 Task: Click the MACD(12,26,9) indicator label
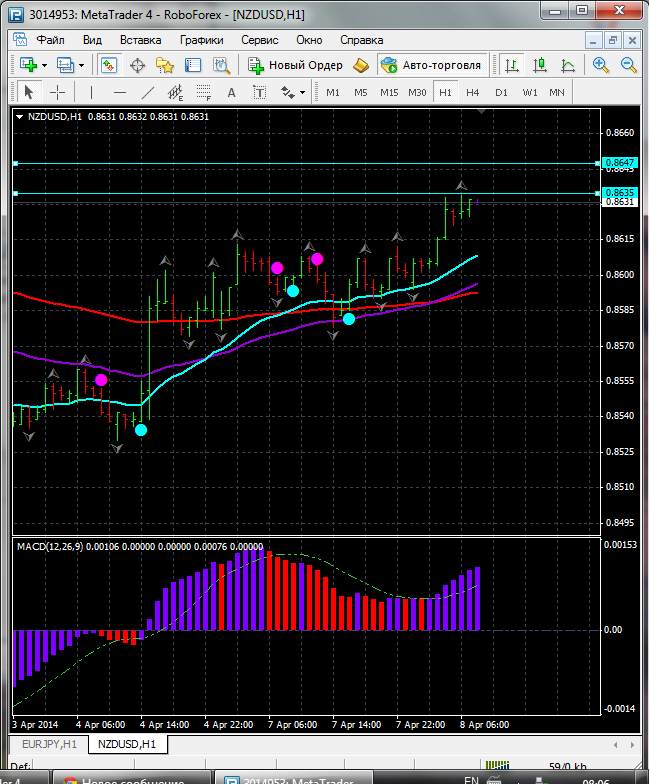pos(50,546)
